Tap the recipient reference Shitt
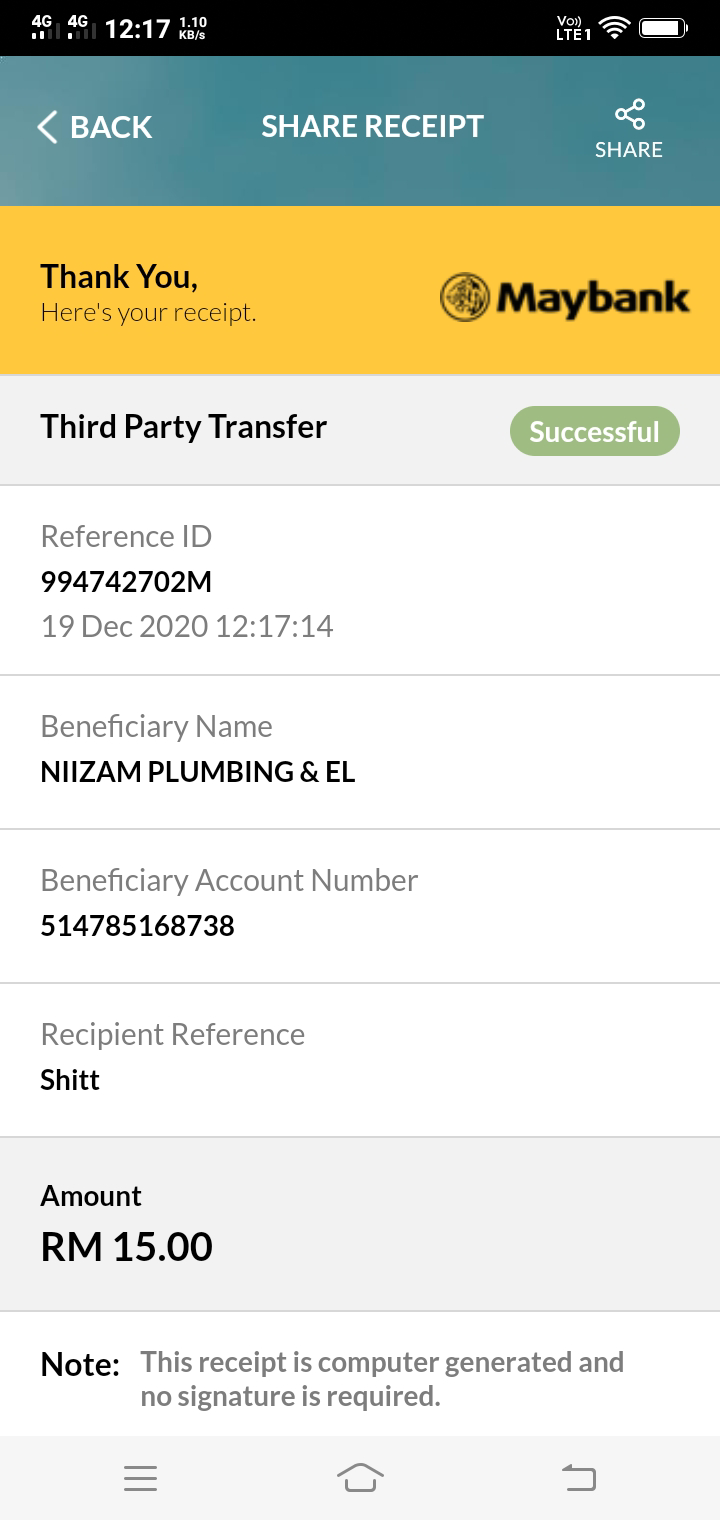 point(70,1080)
